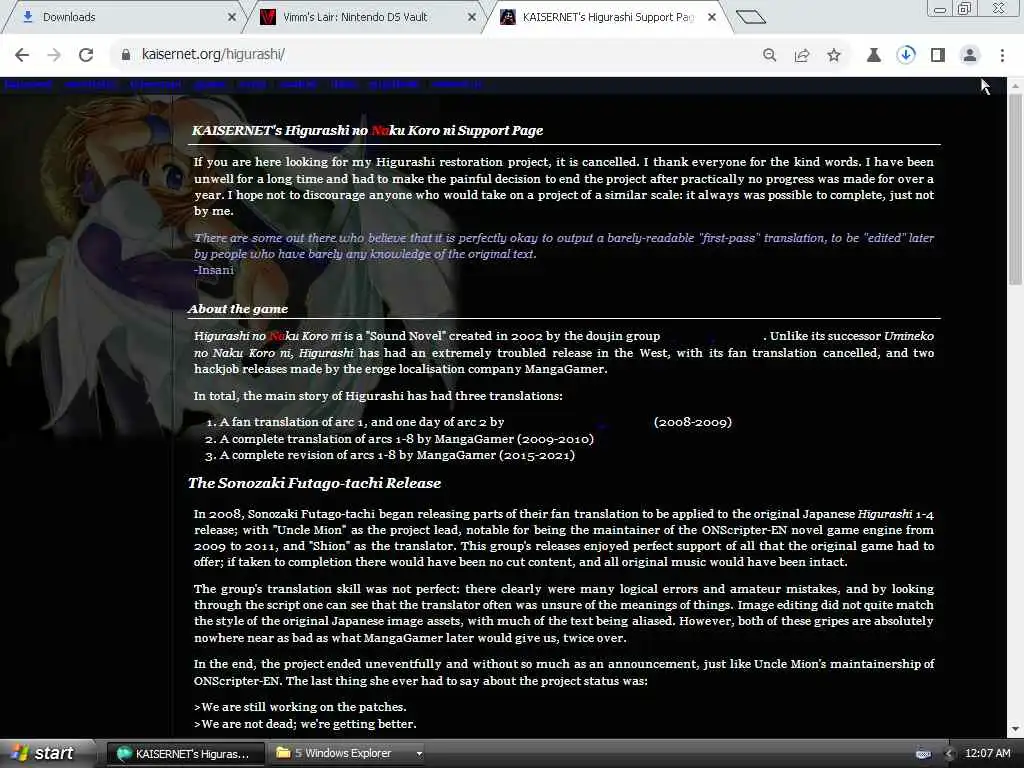
Task: Restore down the Chrome window
Action: (965, 8)
